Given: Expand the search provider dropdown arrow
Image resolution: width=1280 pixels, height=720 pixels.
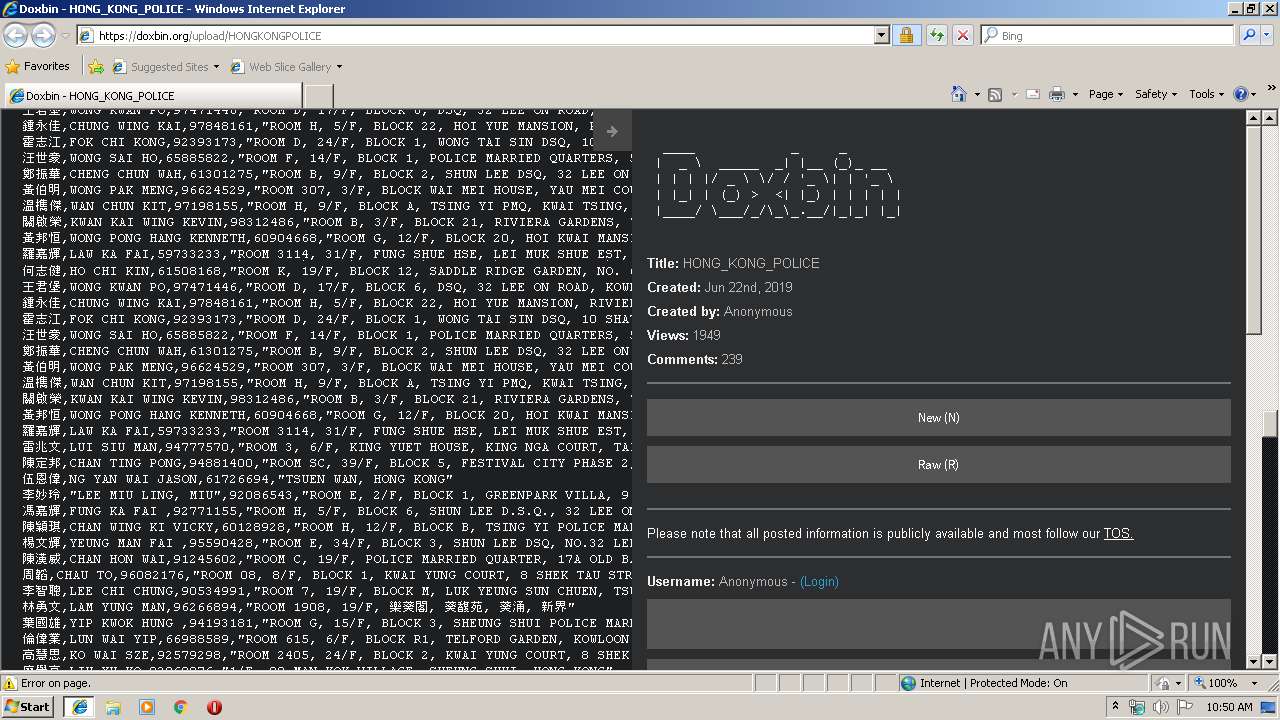Looking at the screenshot, I should click(1265, 35).
